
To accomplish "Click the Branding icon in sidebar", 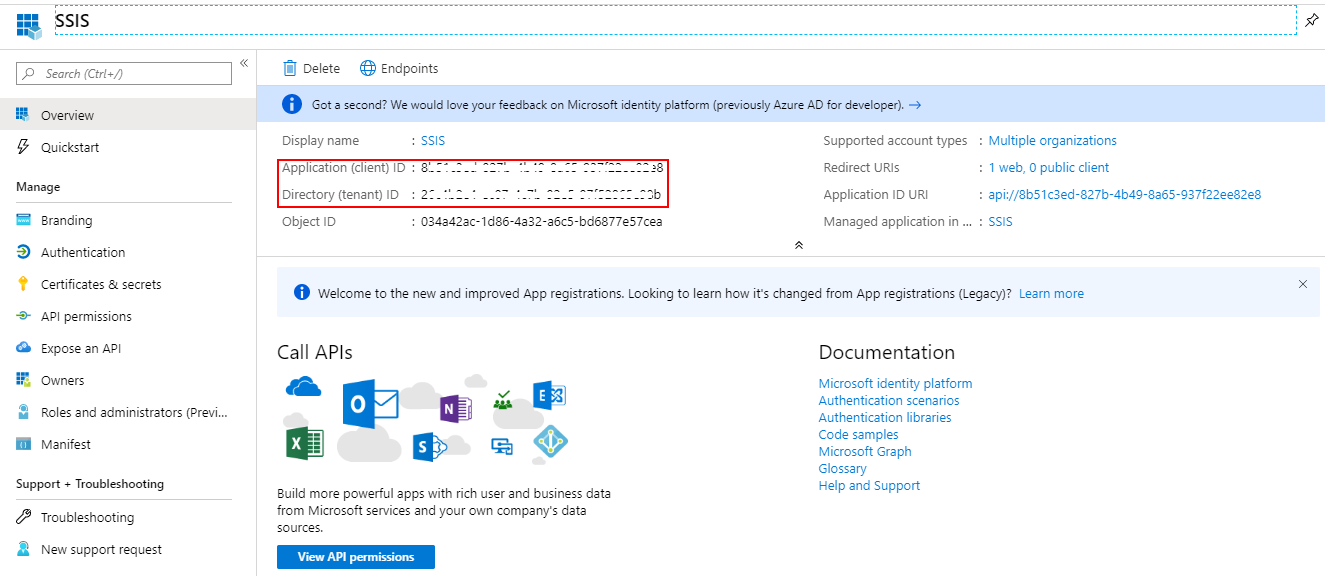I will point(23,220).
